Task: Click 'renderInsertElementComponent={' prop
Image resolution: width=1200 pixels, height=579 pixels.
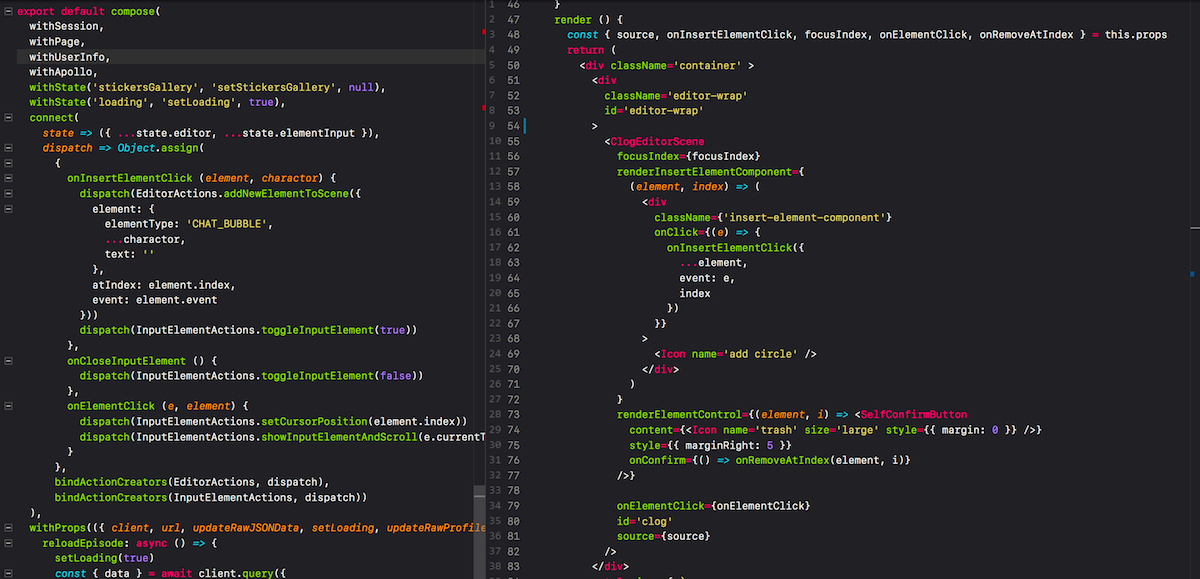Action: tap(711, 172)
